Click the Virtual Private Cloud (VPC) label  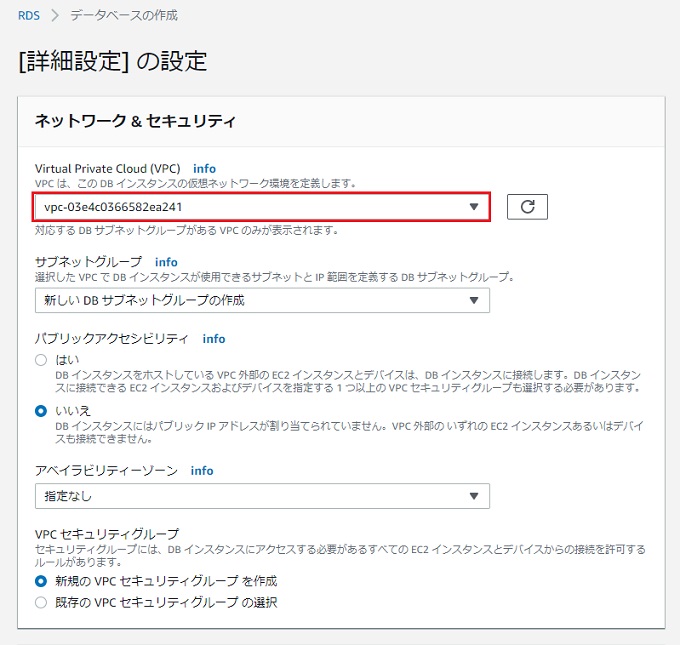pos(108,168)
